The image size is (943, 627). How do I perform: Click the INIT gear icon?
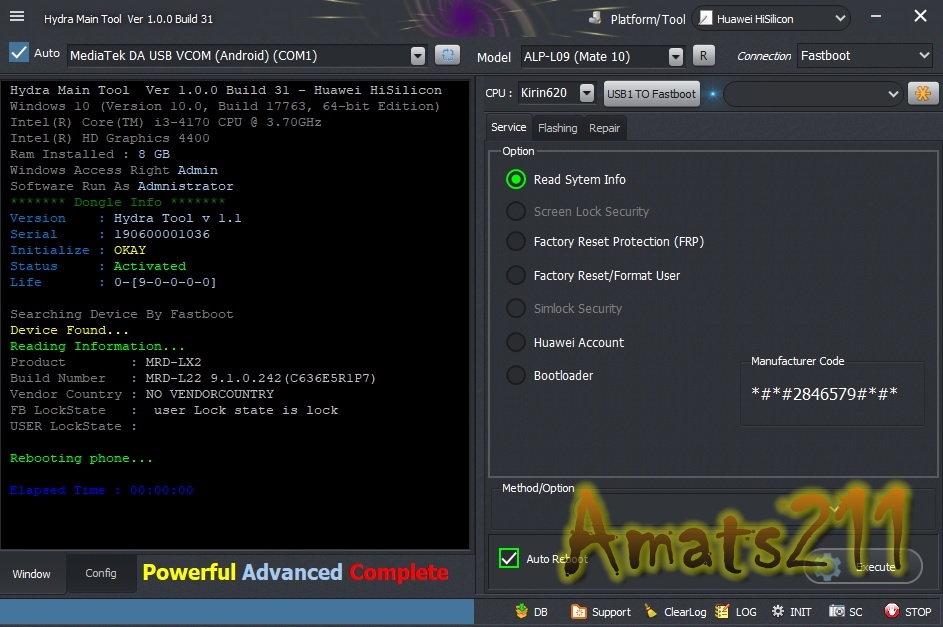point(778,611)
